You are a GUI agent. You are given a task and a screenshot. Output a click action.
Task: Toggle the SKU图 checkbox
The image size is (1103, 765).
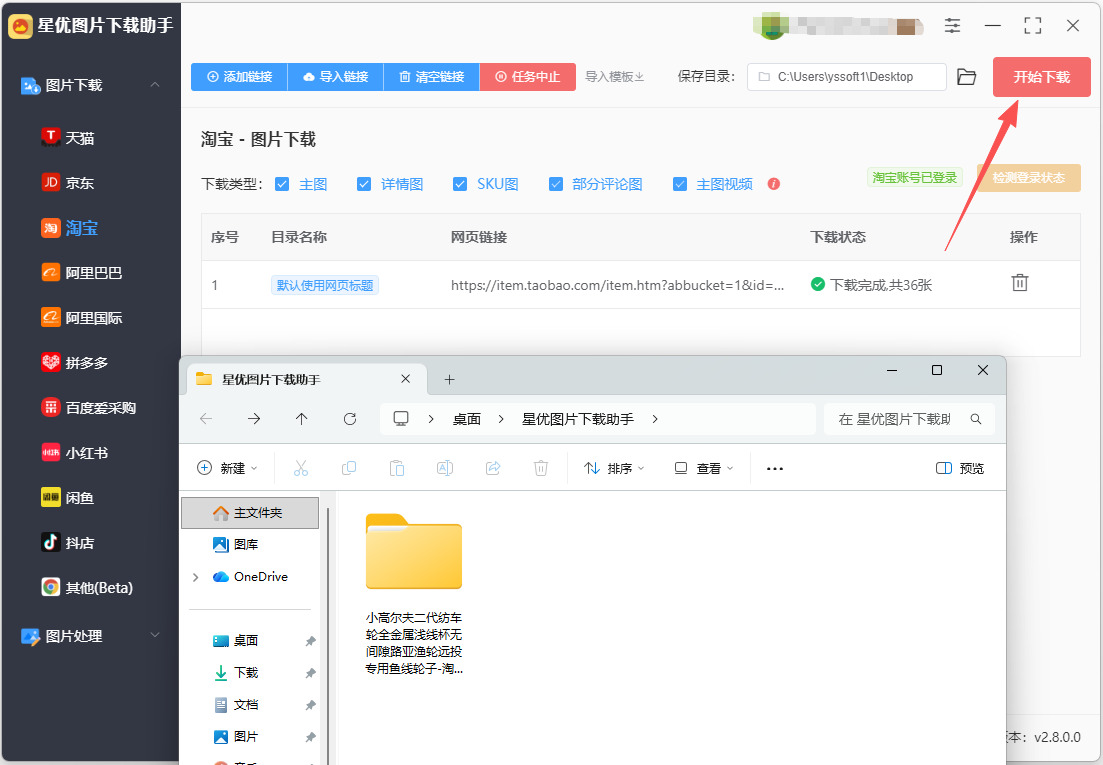[x=460, y=184]
